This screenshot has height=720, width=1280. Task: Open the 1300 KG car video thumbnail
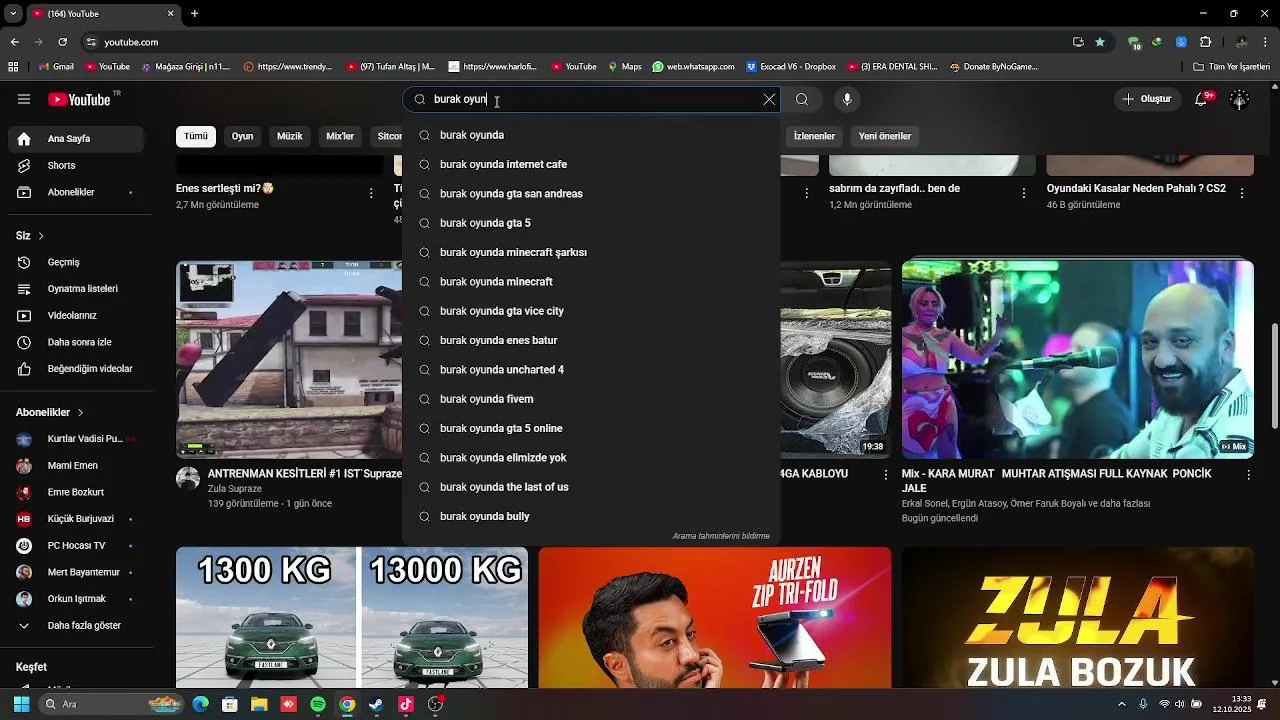coord(352,617)
